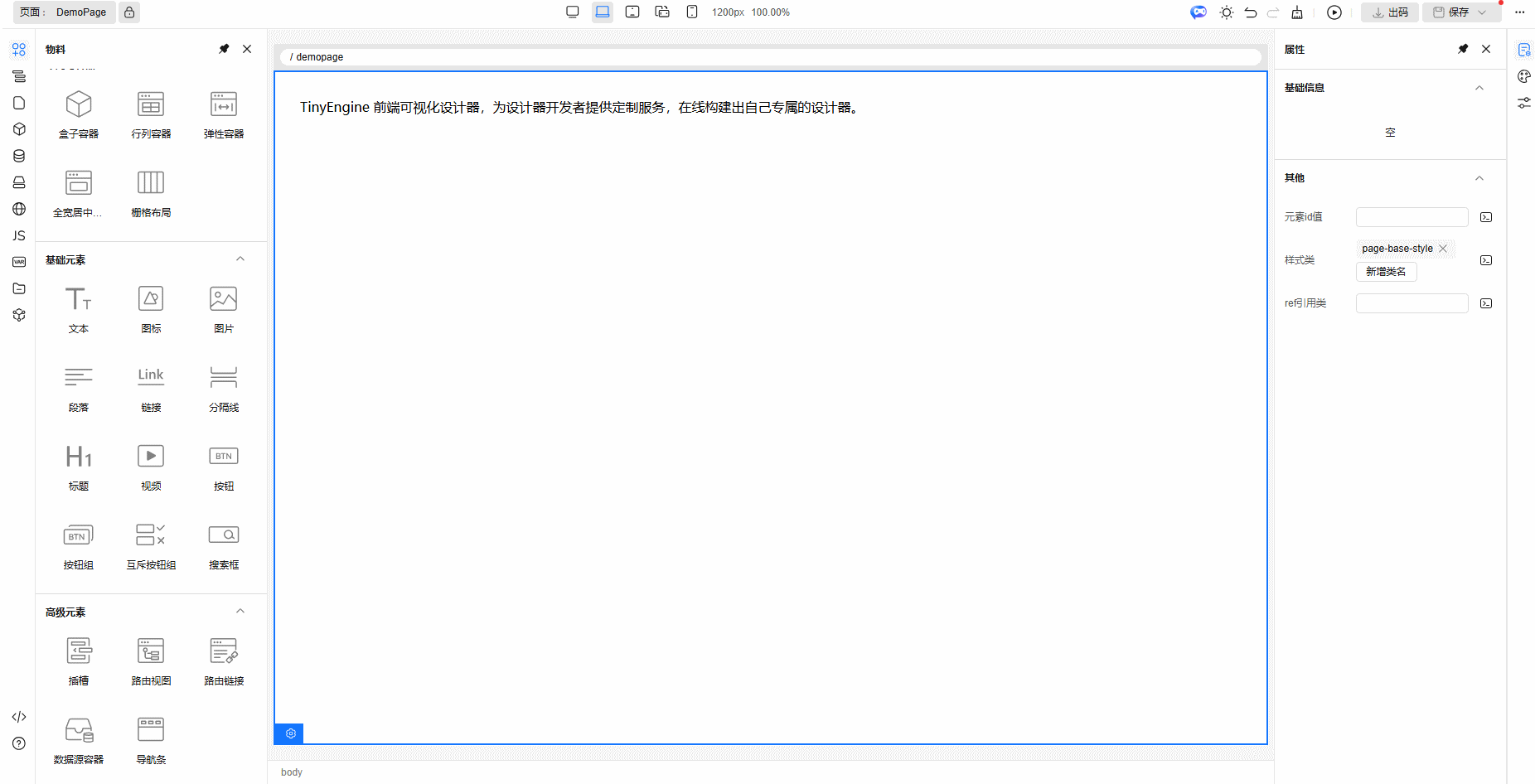Open the 页面: DemoPage menu
Screen dimensions: 1535x784
click(62, 12)
